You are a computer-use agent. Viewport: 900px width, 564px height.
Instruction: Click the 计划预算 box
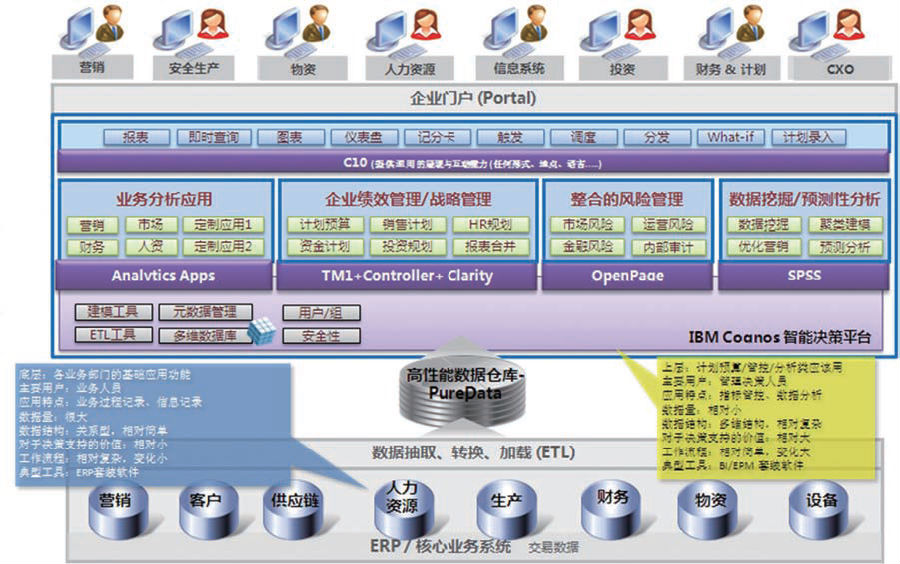click(x=325, y=225)
